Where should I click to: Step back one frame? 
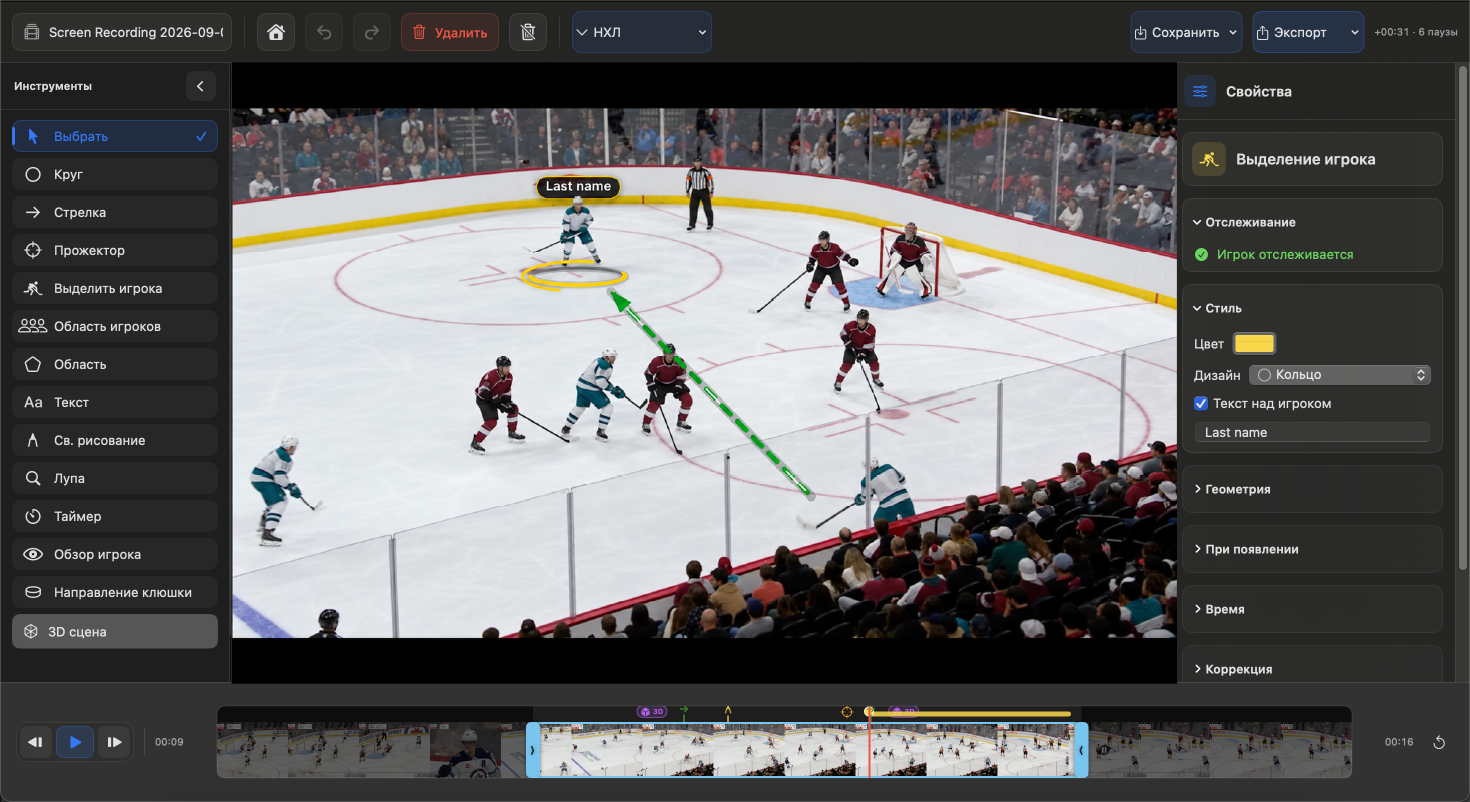tap(36, 742)
